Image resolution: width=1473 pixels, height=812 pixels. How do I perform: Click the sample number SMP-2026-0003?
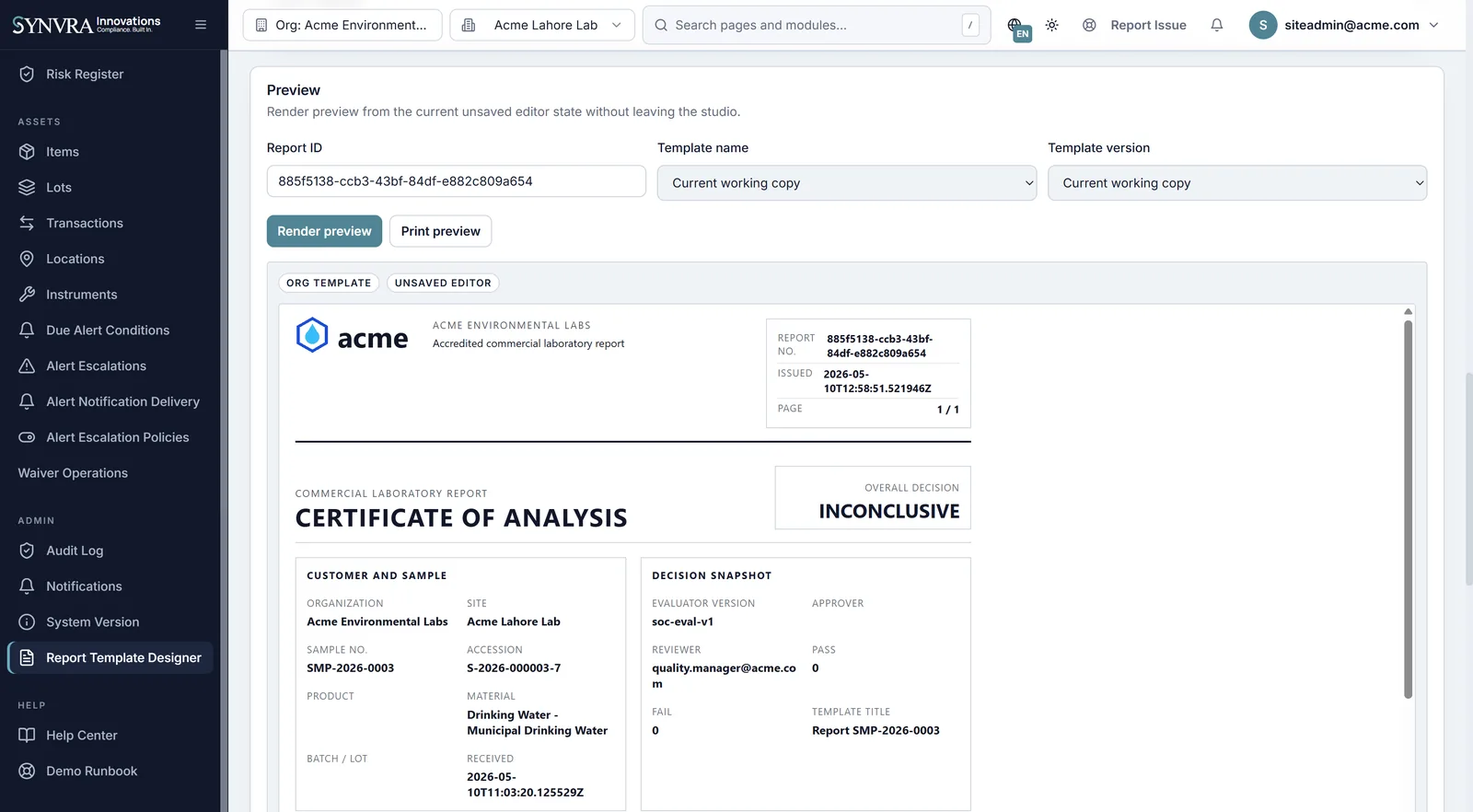[350, 668]
